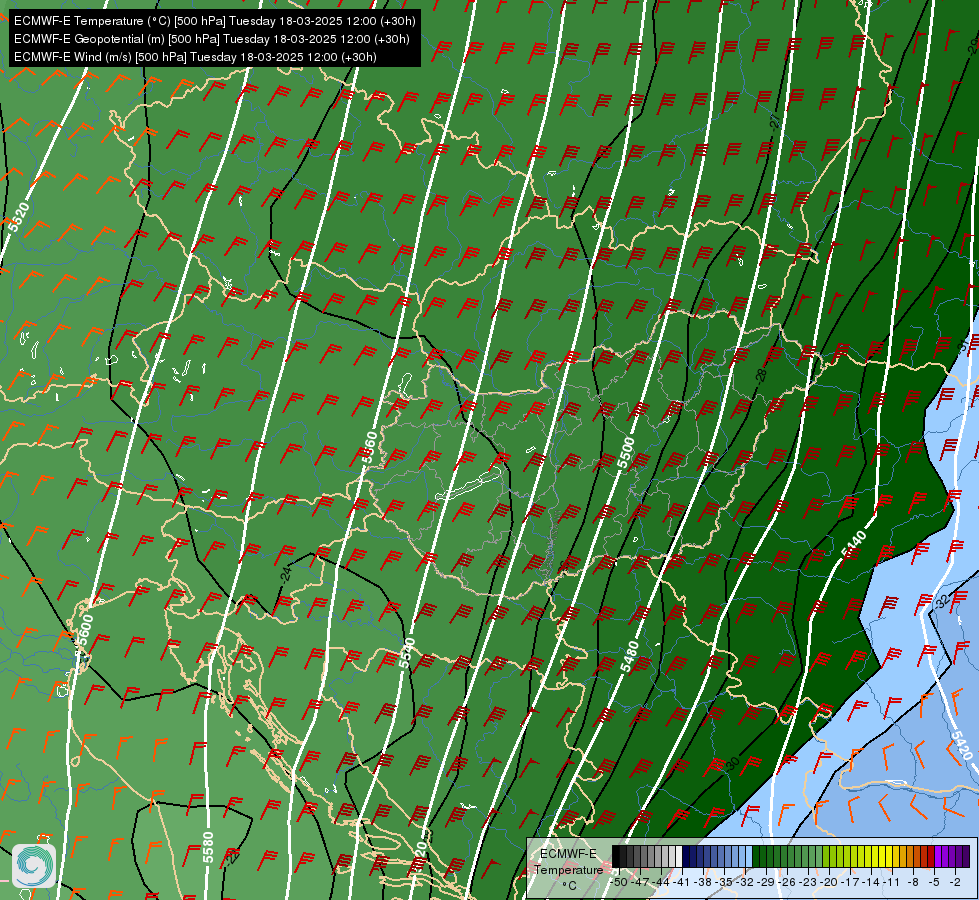This screenshot has height=900, width=979.
Task: Click the -35 value on the legend scale
Action: point(724,882)
